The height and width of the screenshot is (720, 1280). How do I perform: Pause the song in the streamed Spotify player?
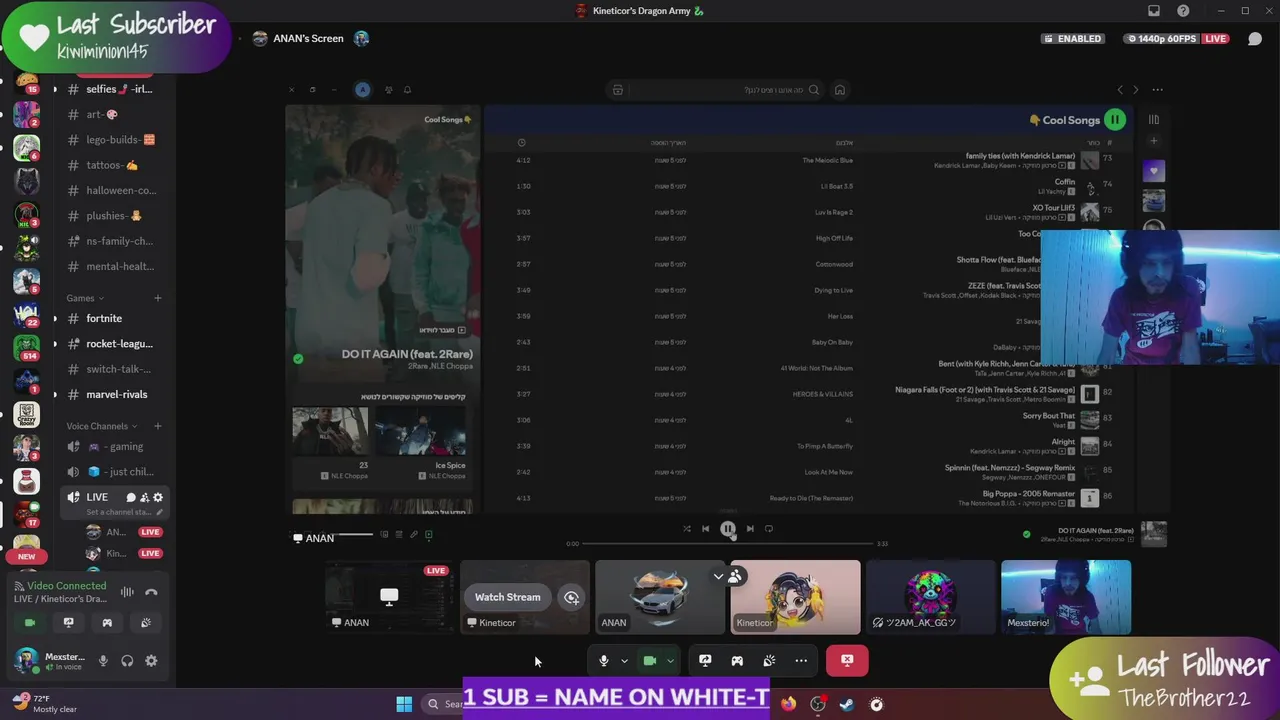(x=728, y=529)
